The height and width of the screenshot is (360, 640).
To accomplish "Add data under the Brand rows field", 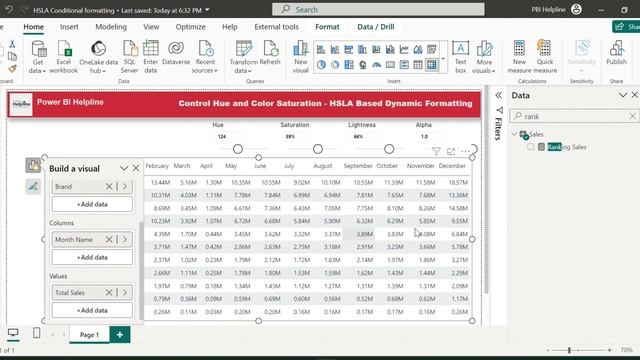I will [92, 204].
